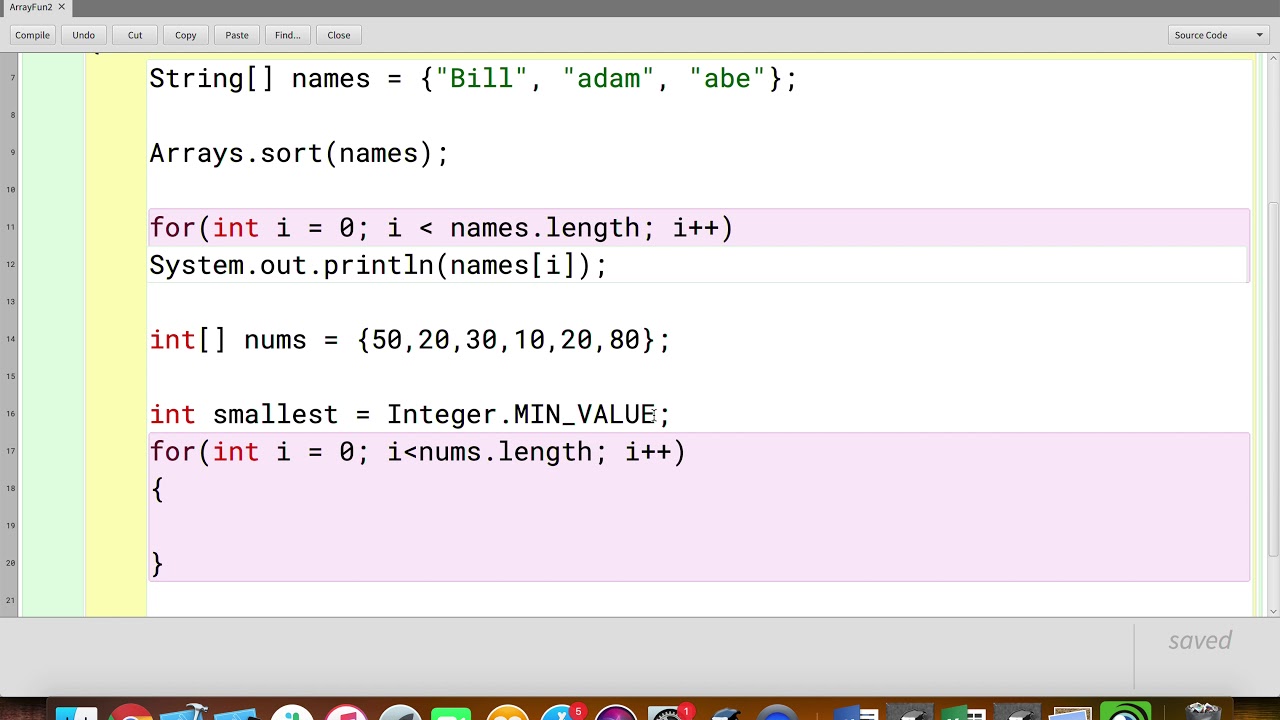Click line number 9 in the gutter

12,152
